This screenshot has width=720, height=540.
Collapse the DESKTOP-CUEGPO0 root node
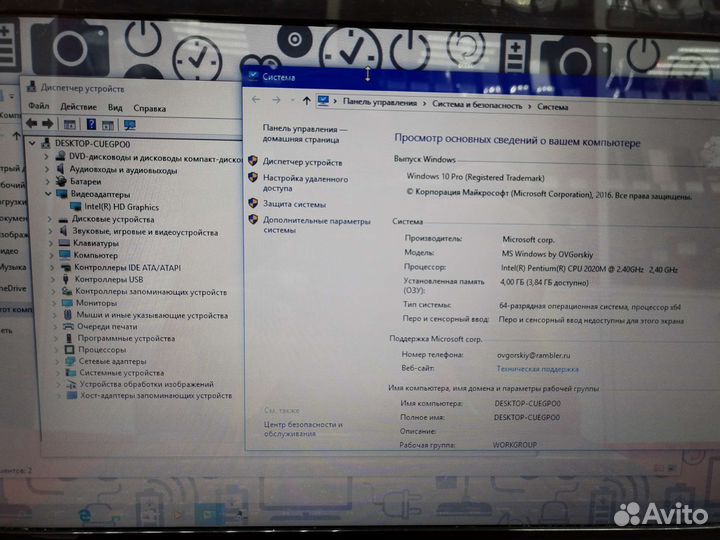[x=32, y=143]
